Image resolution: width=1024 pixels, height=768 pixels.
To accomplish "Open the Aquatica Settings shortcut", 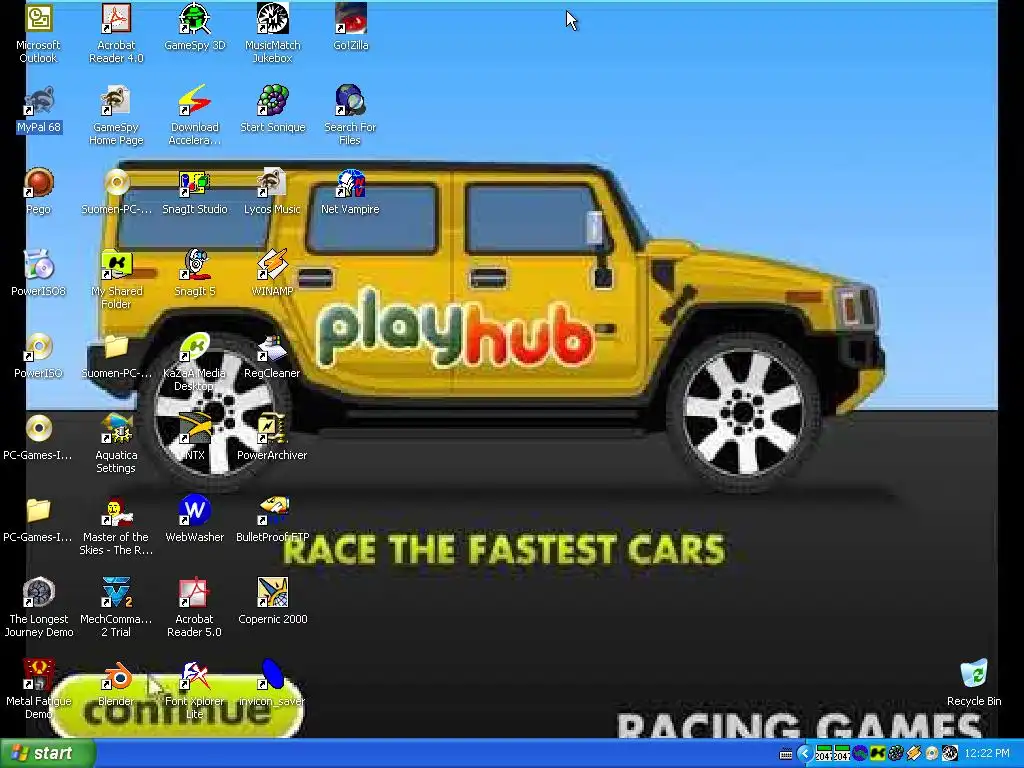I will [116, 443].
